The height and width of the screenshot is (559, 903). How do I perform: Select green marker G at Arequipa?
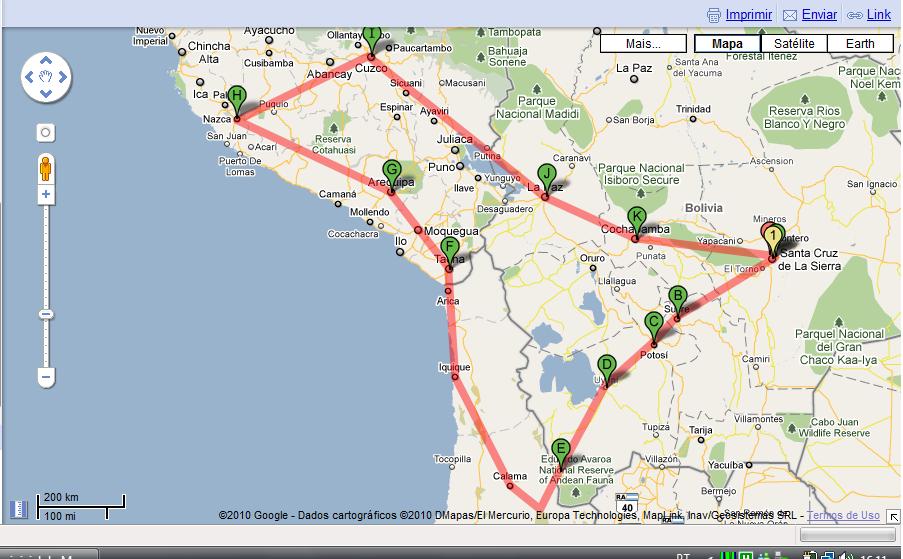pyautogui.click(x=392, y=171)
